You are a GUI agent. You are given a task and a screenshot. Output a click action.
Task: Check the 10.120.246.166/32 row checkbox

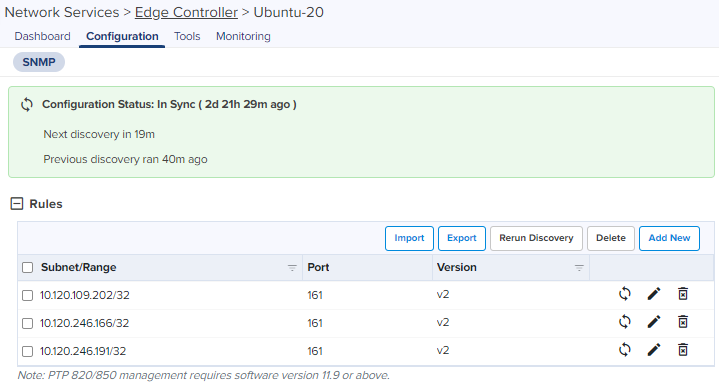point(28,324)
